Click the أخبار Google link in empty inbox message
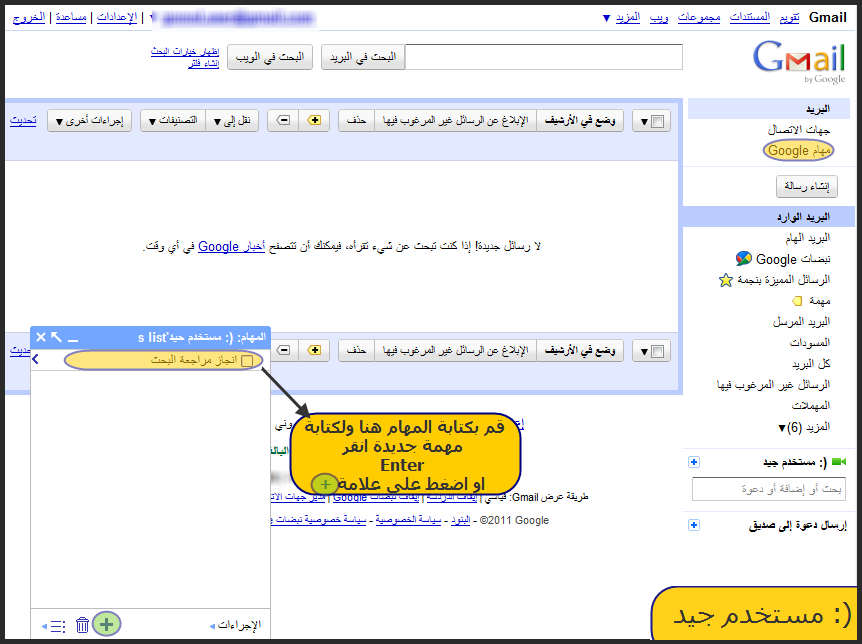This screenshot has height=644, width=862. tap(231, 246)
